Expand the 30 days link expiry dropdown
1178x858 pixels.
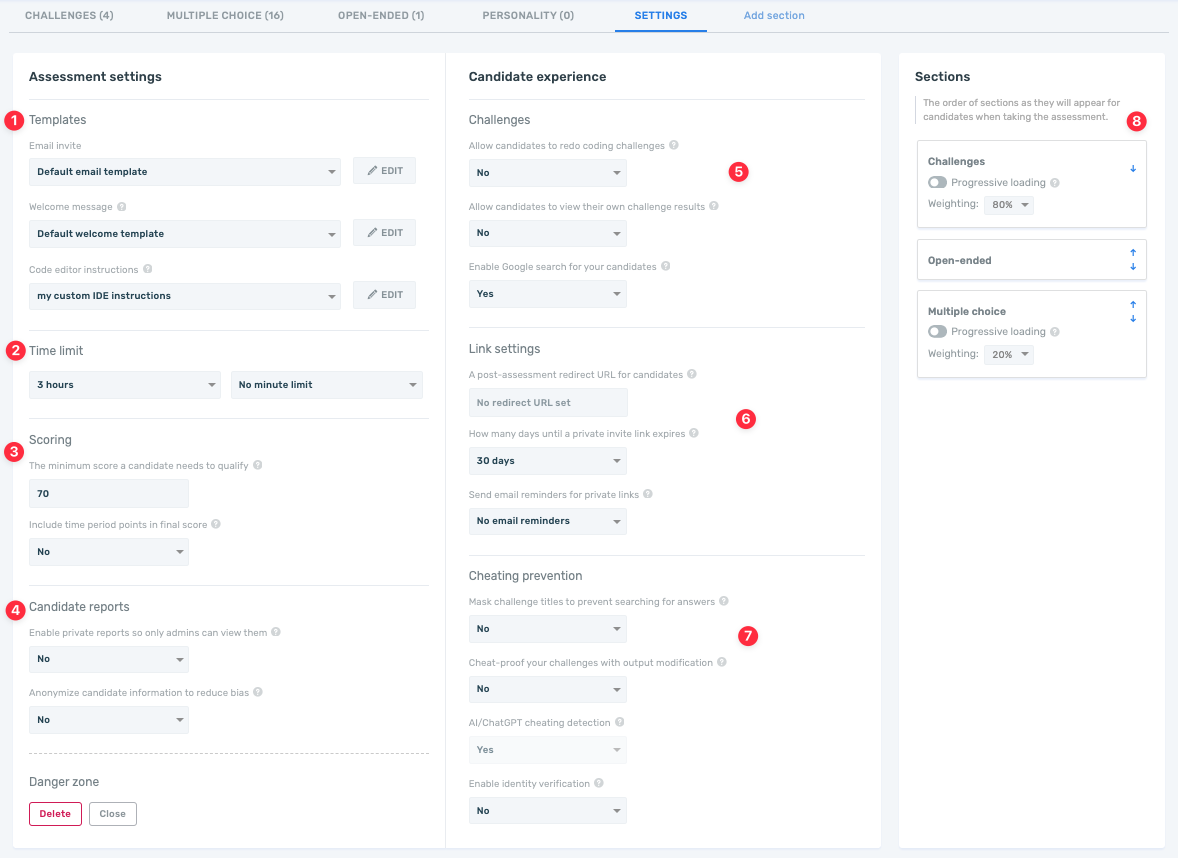tap(547, 461)
